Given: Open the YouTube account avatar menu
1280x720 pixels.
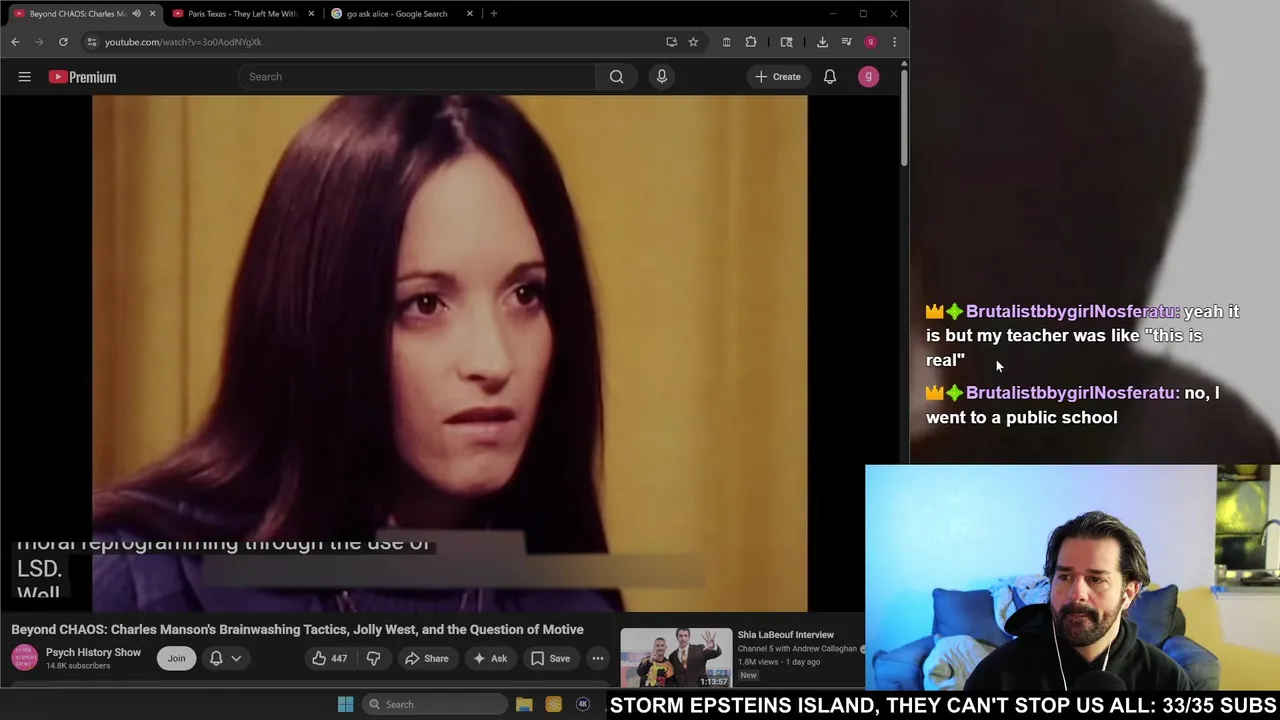Looking at the screenshot, I should click(x=868, y=77).
